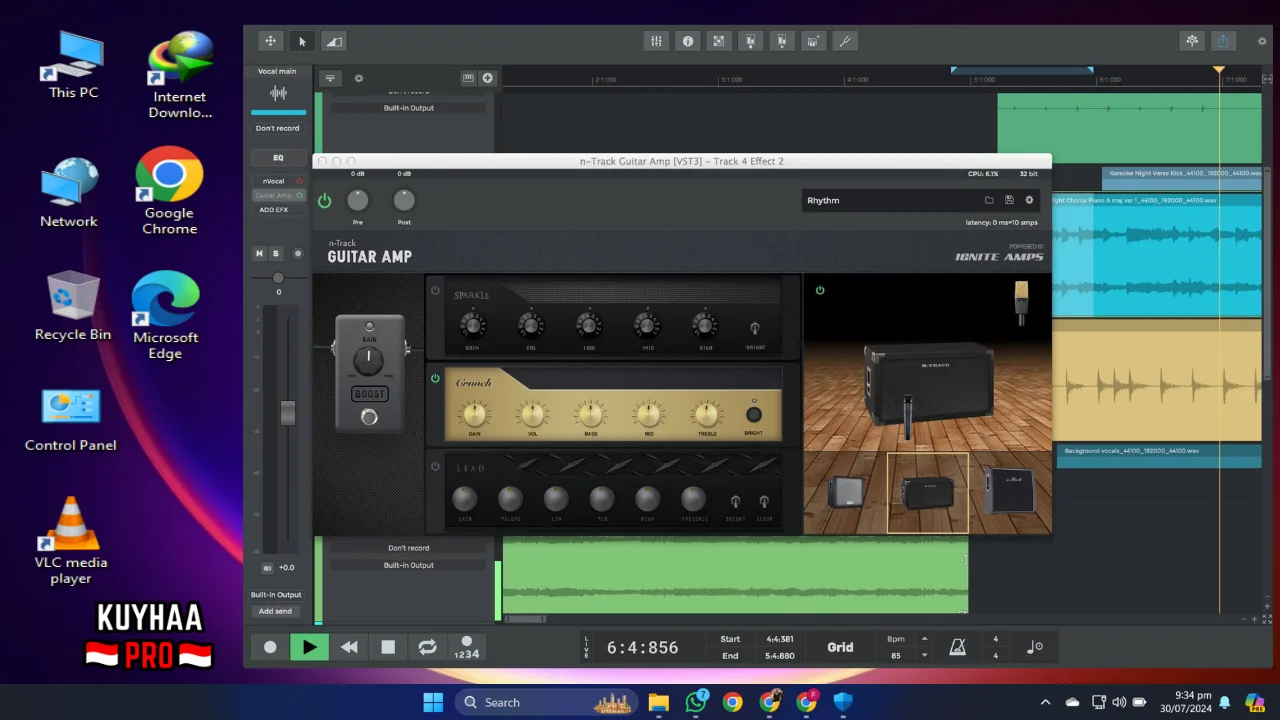The width and height of the screenshot is (1280, 720).
Task: Solo the track with S button
Action: 276,254
